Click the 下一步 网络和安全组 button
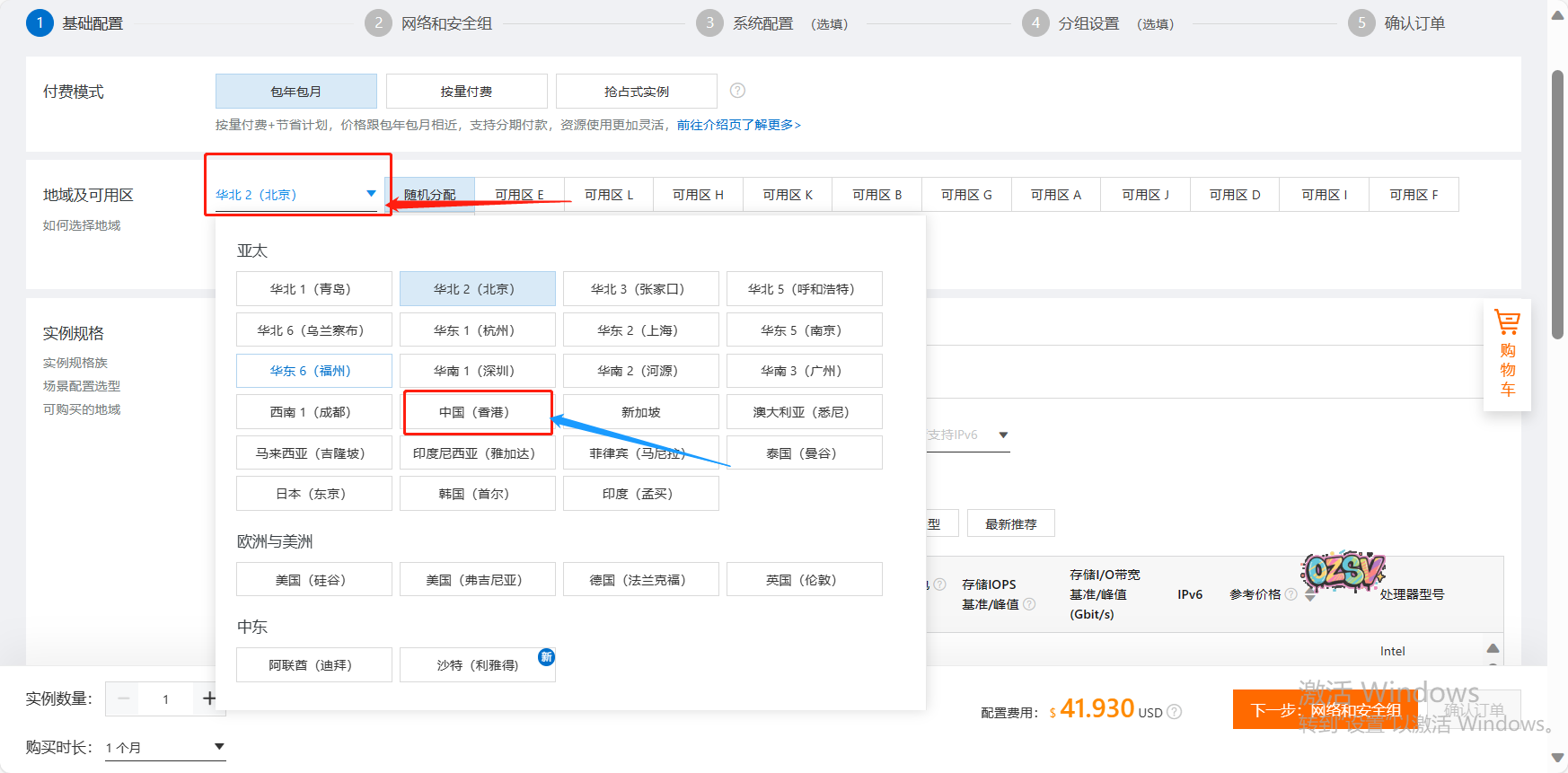This screenshot has height=773, width=1568. [x=1325, y=710]
